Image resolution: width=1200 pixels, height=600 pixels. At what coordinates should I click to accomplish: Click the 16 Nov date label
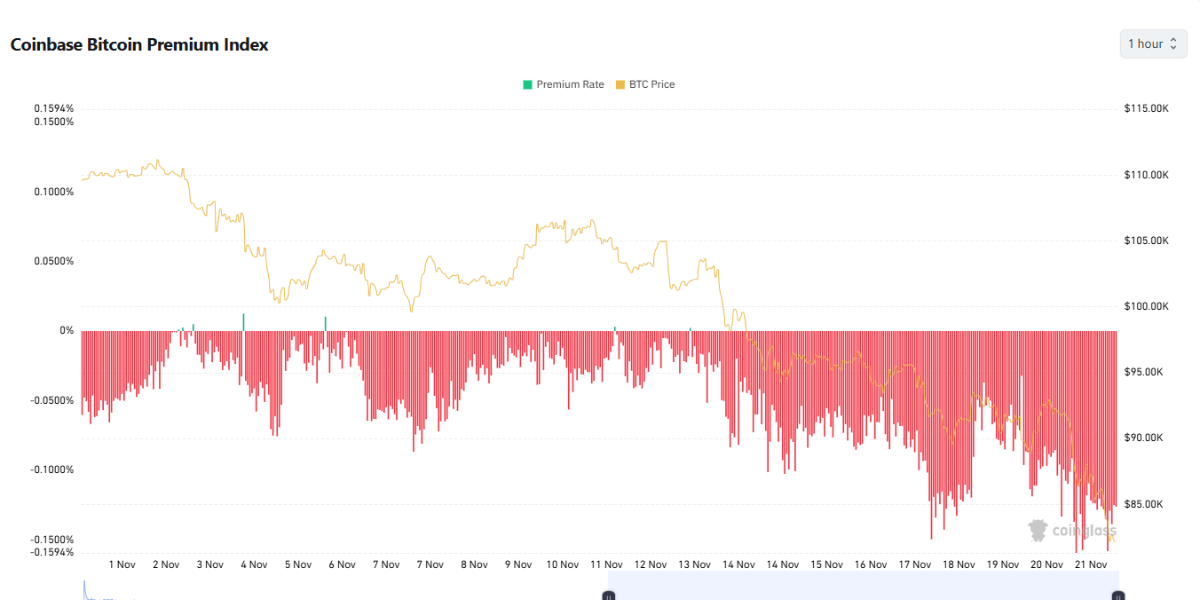click(872, 564)
